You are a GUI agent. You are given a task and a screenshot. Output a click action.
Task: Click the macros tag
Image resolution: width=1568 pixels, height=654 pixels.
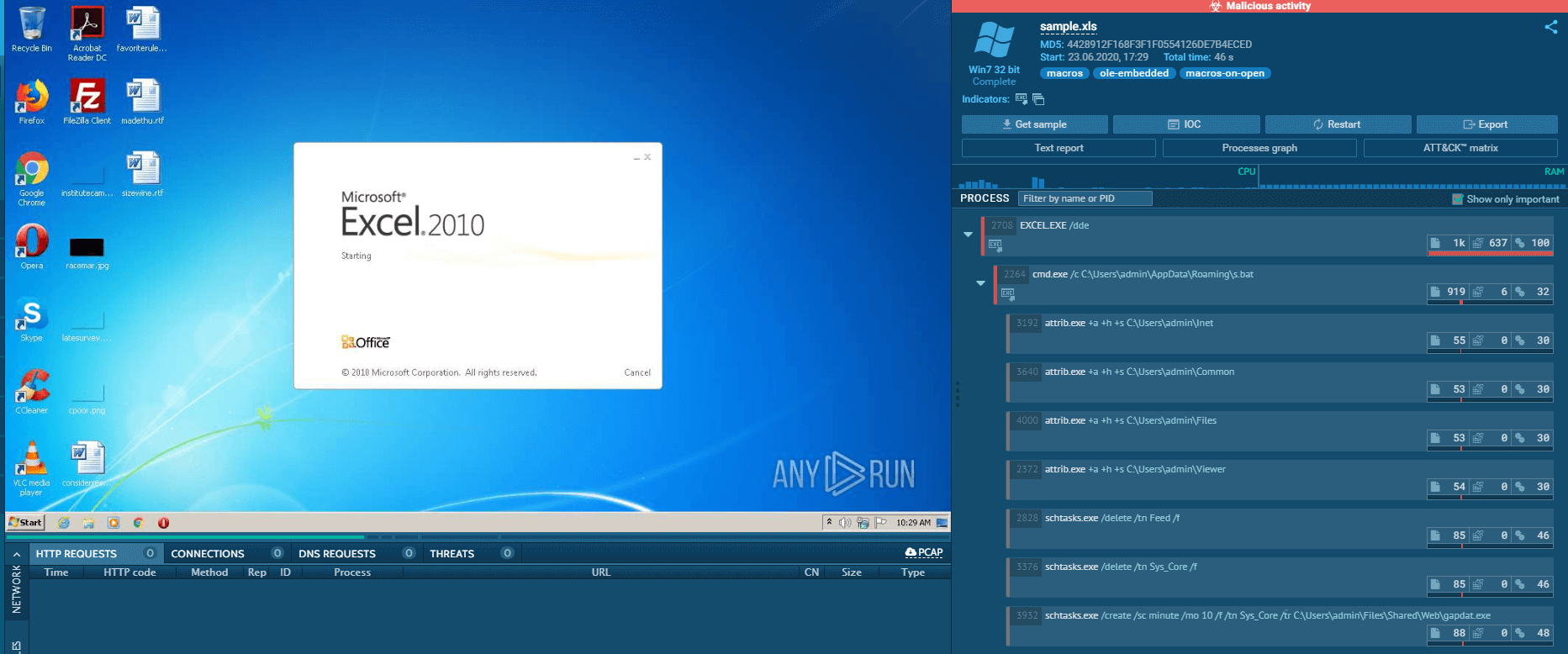(1064, 73)
